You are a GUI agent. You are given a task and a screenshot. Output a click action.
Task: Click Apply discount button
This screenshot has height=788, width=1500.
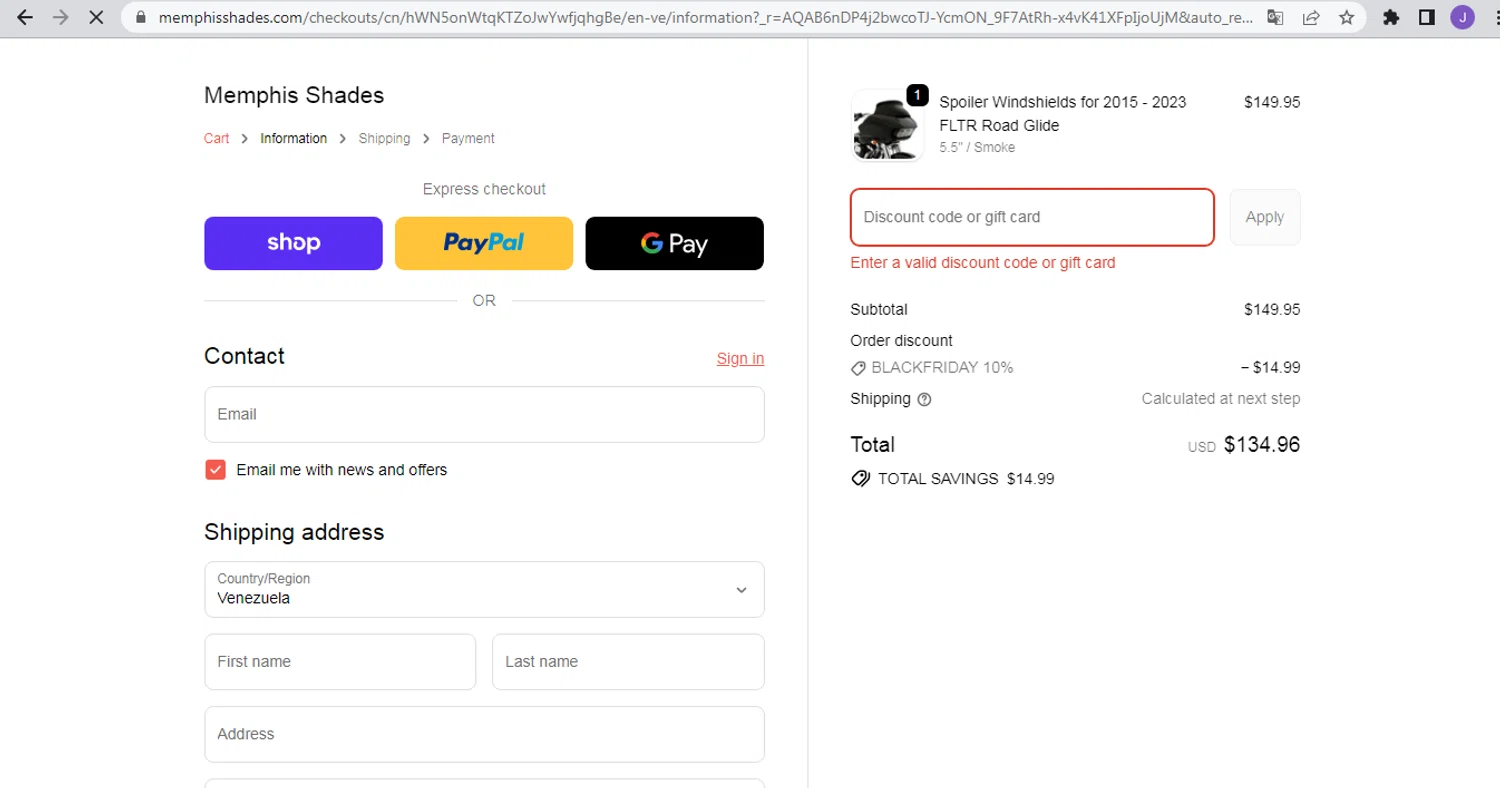click(x=1265, y=217)
